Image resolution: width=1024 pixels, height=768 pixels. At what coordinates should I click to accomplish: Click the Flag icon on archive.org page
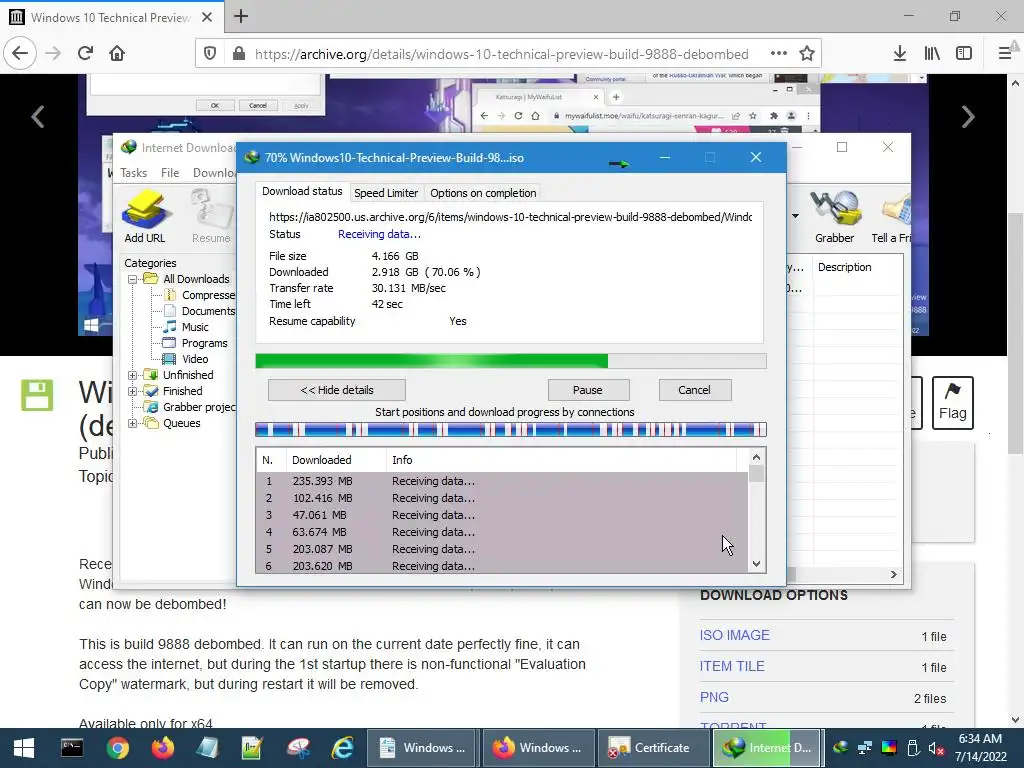point(952,402)
